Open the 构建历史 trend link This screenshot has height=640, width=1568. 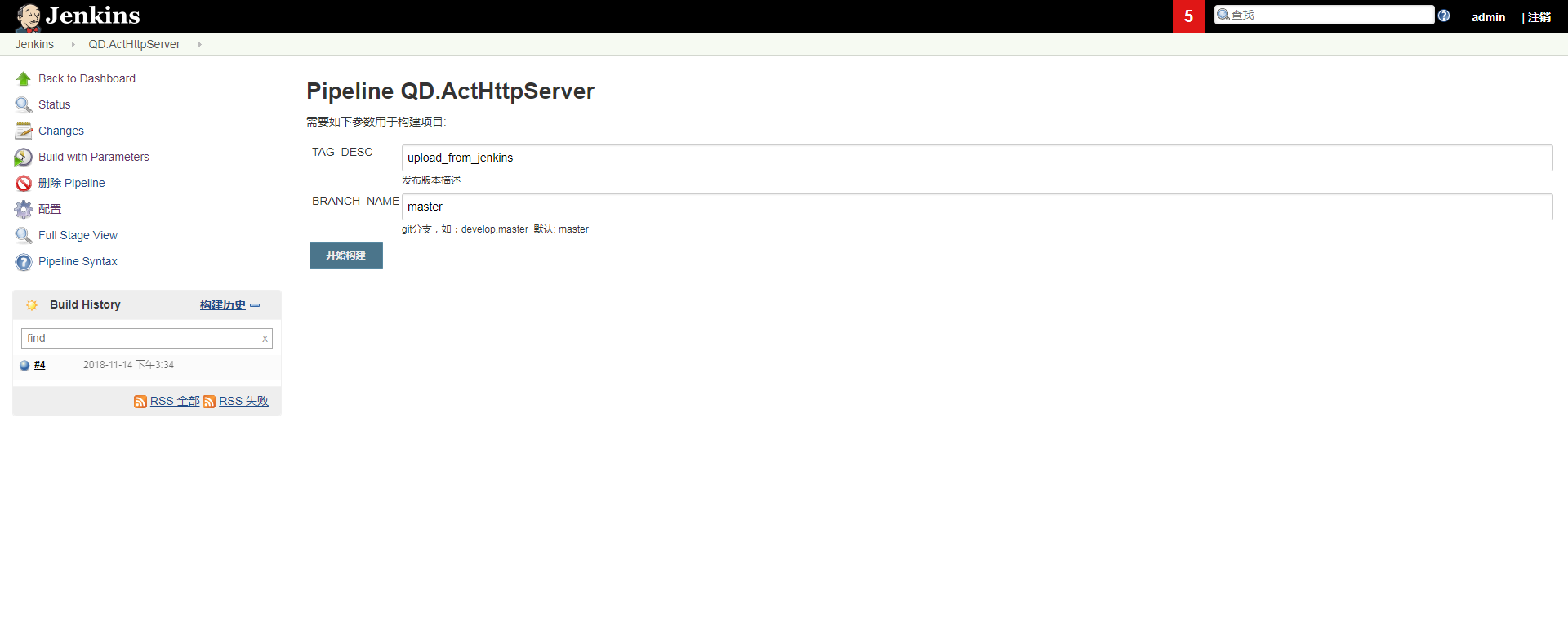[x=222, y=304]
